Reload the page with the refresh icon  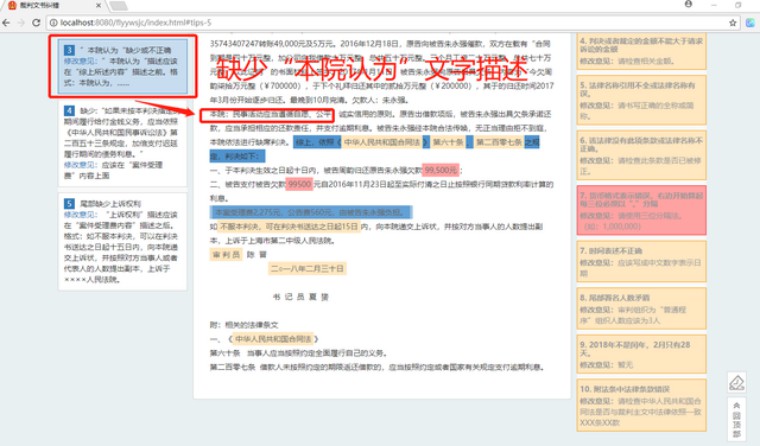tap(36, 22)
